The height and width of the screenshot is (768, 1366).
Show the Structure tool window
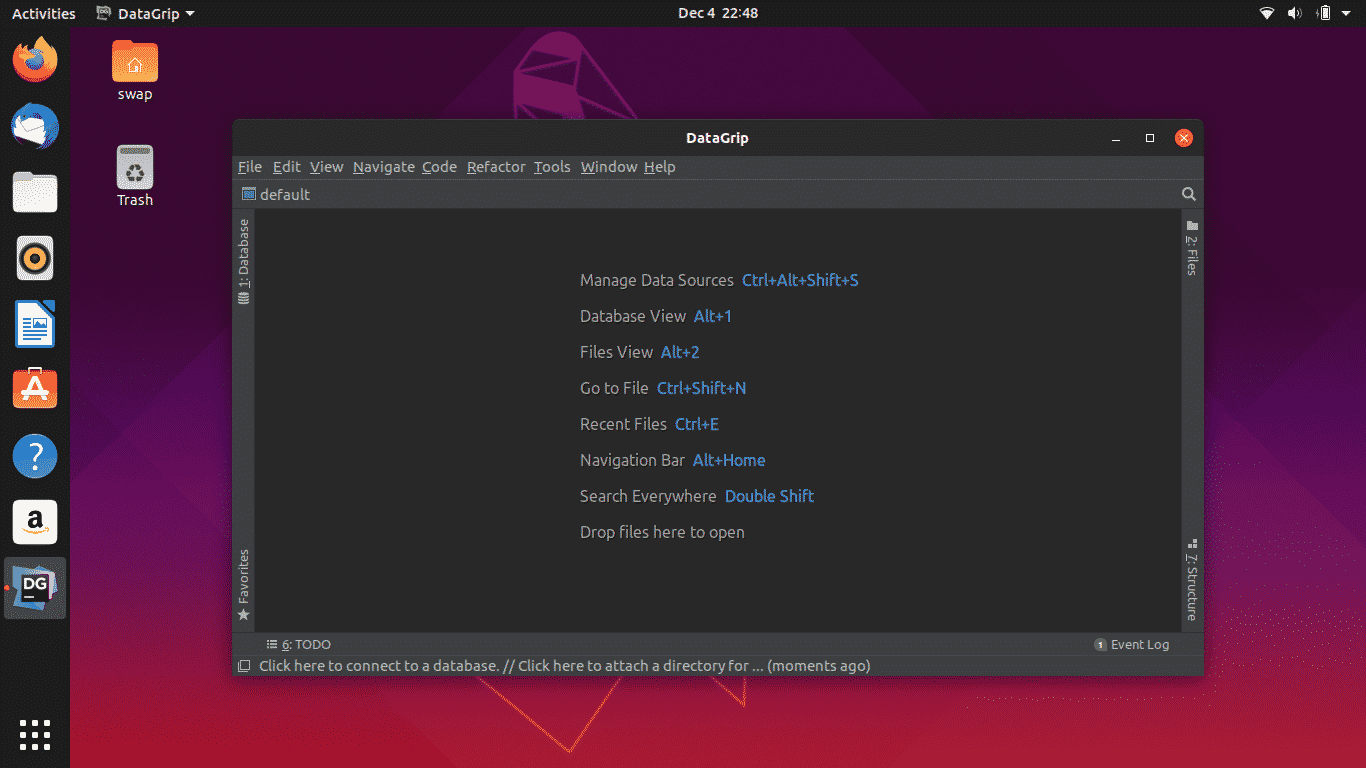pyautogui.click(x=1192, y=580)
